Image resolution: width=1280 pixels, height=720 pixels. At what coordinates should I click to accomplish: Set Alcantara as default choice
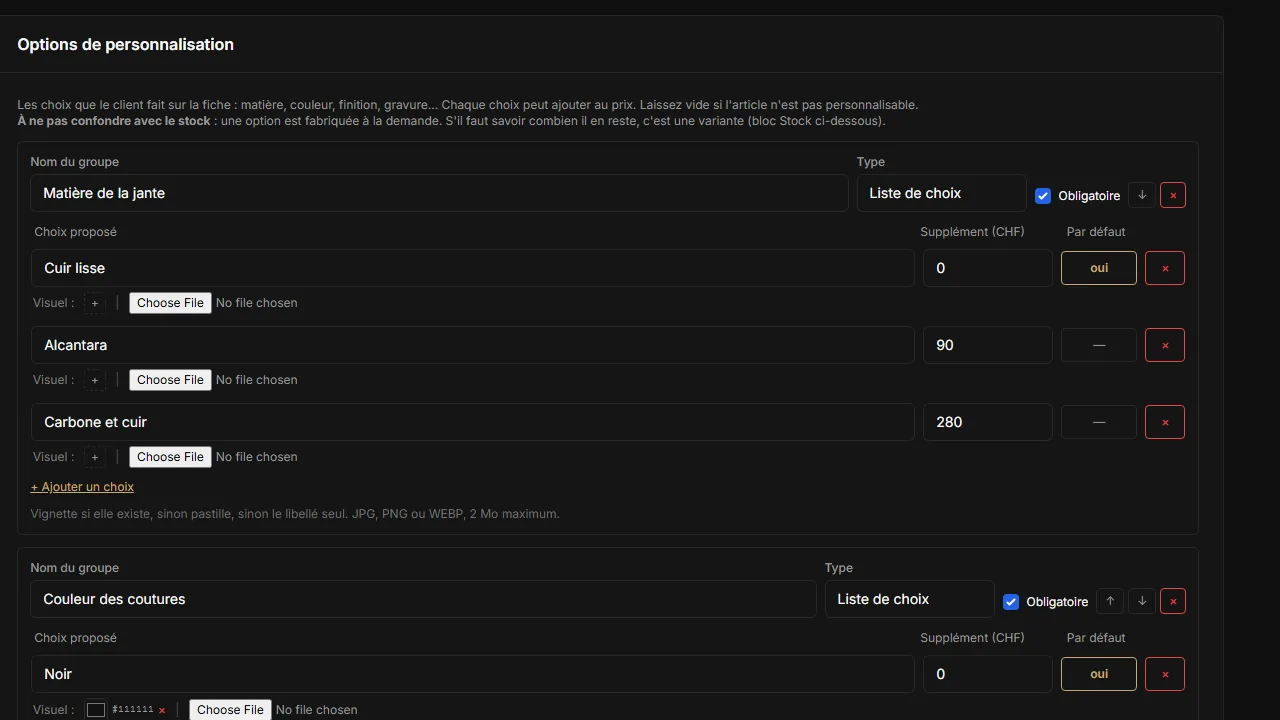(x=1099, y=345)
